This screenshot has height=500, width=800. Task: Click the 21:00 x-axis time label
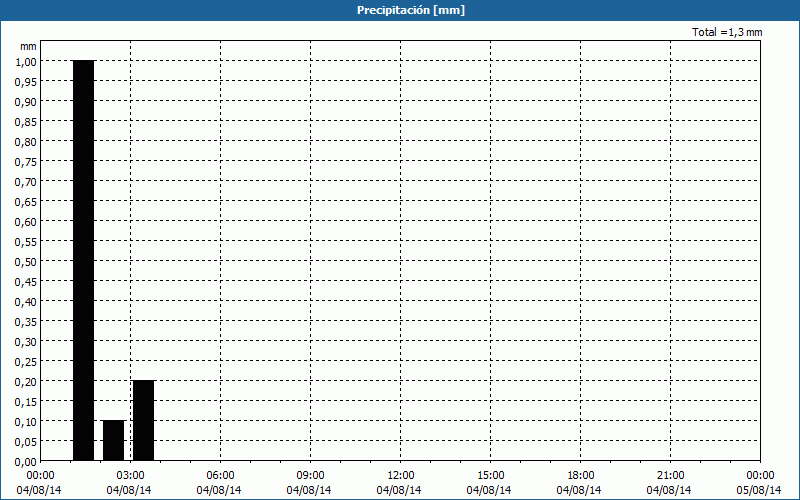670,476
